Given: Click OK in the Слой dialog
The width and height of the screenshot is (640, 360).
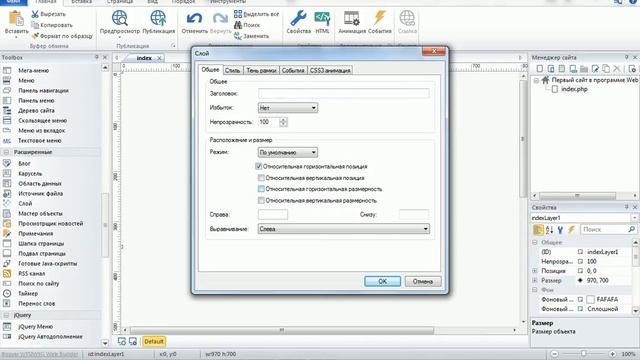Looking at the screenshot, I should pos(382,281).
